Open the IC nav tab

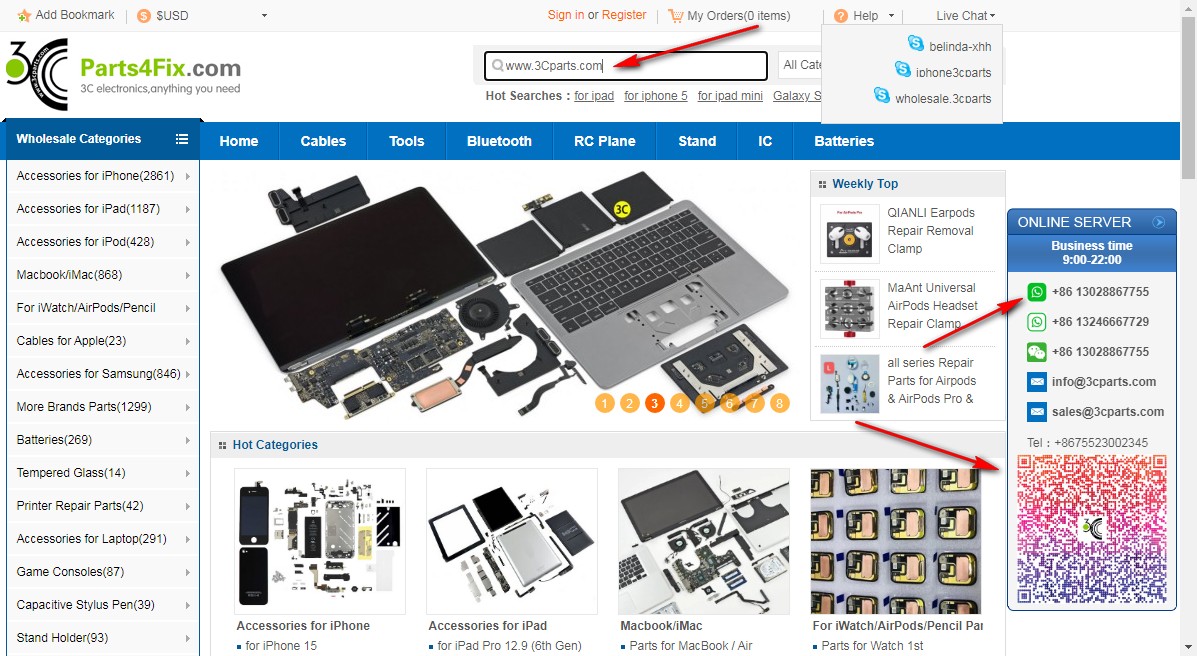pyautogui.click(x=765, y=141)
